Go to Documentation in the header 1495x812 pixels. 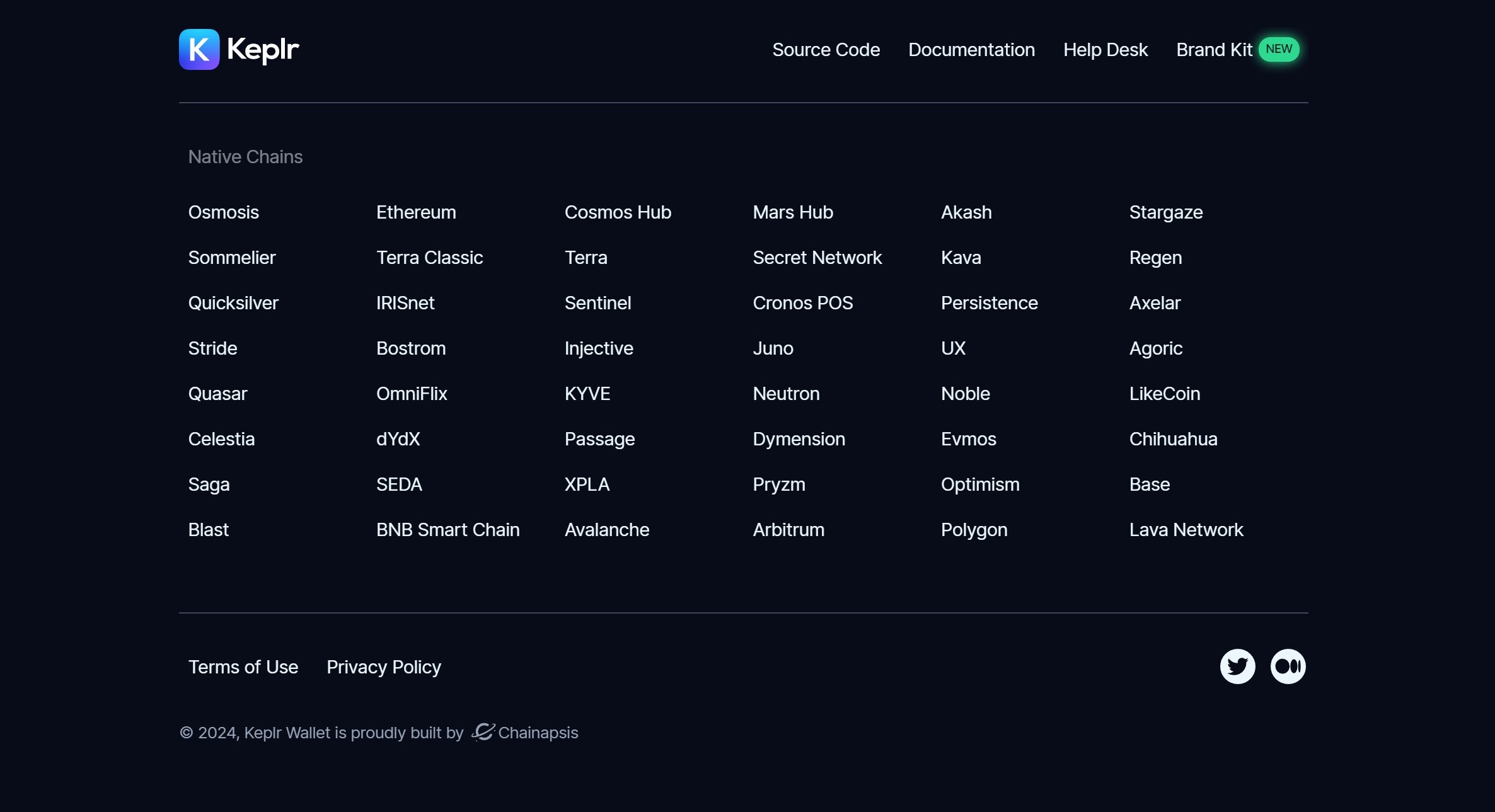[971, 50]
